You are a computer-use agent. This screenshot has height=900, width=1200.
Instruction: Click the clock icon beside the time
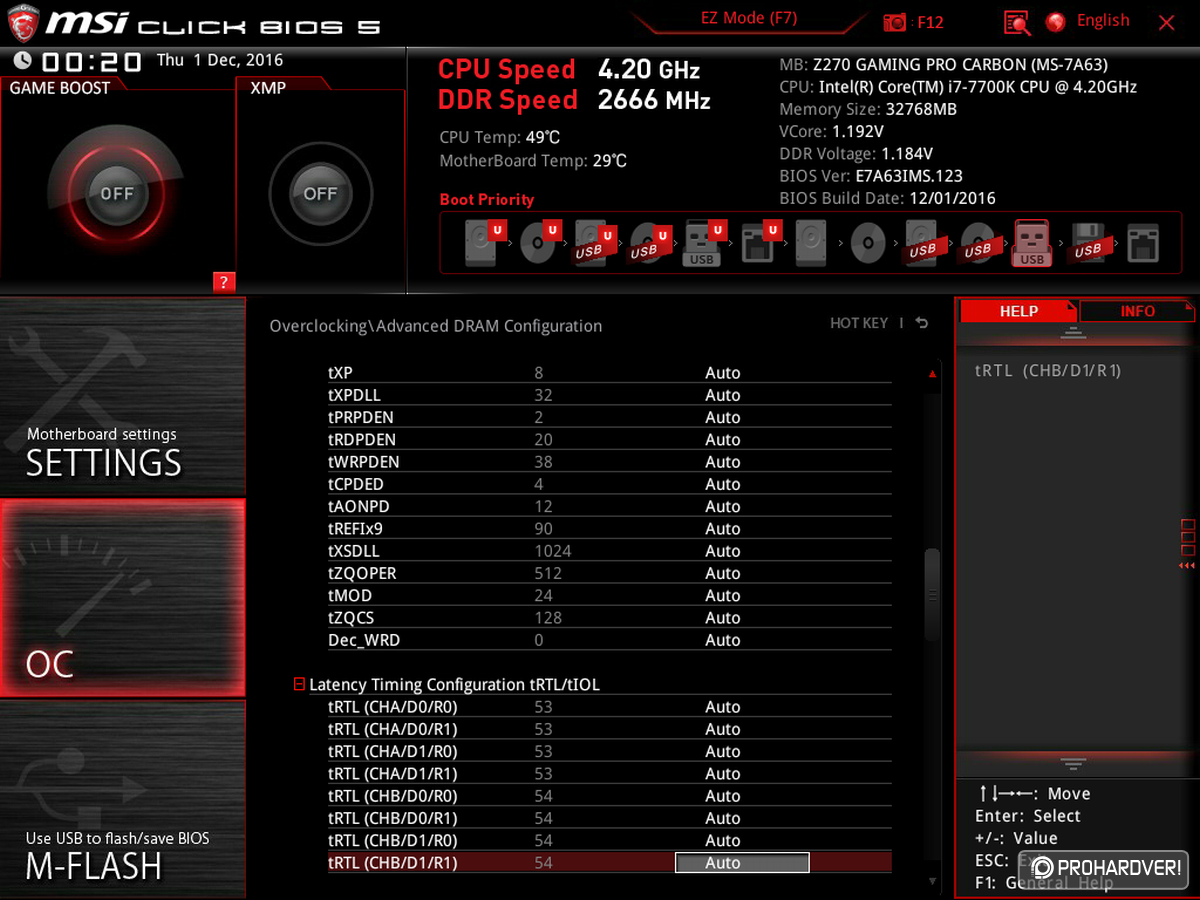pyautogui.click(x=22, y=61)
